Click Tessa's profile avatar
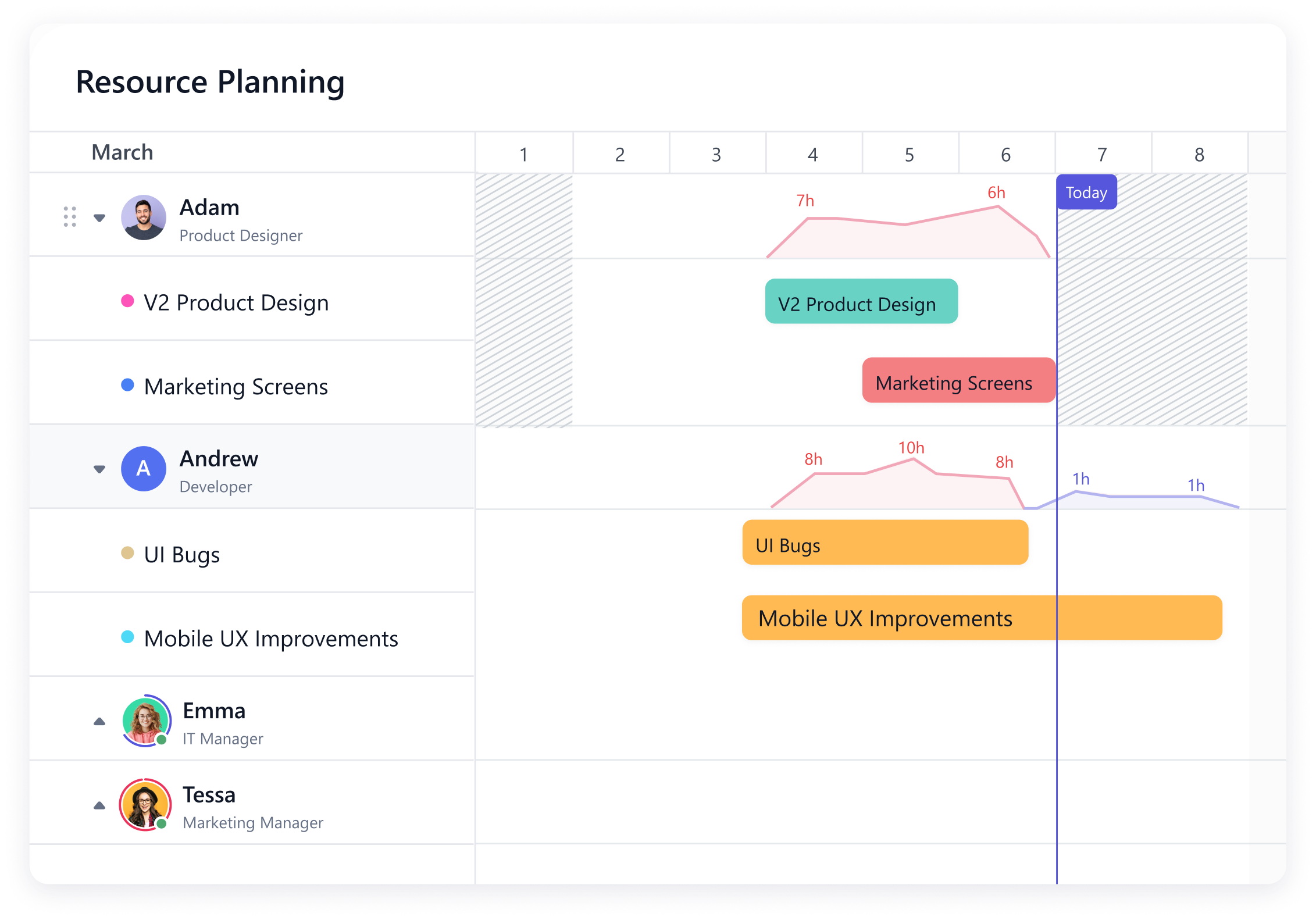The image size is (1316, 920). point(145,805)
